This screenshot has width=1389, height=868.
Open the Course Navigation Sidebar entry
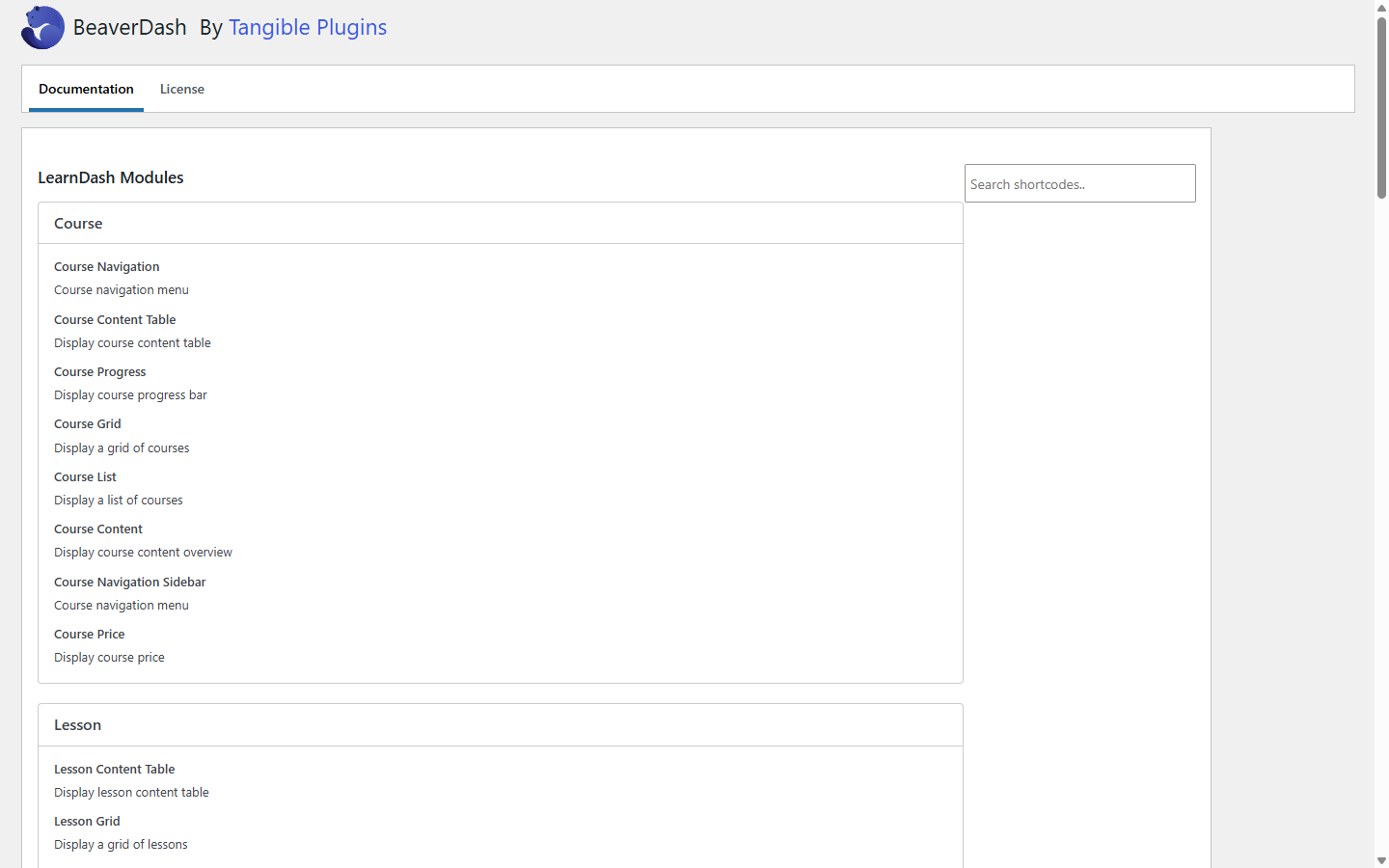(x=130, y=583)
